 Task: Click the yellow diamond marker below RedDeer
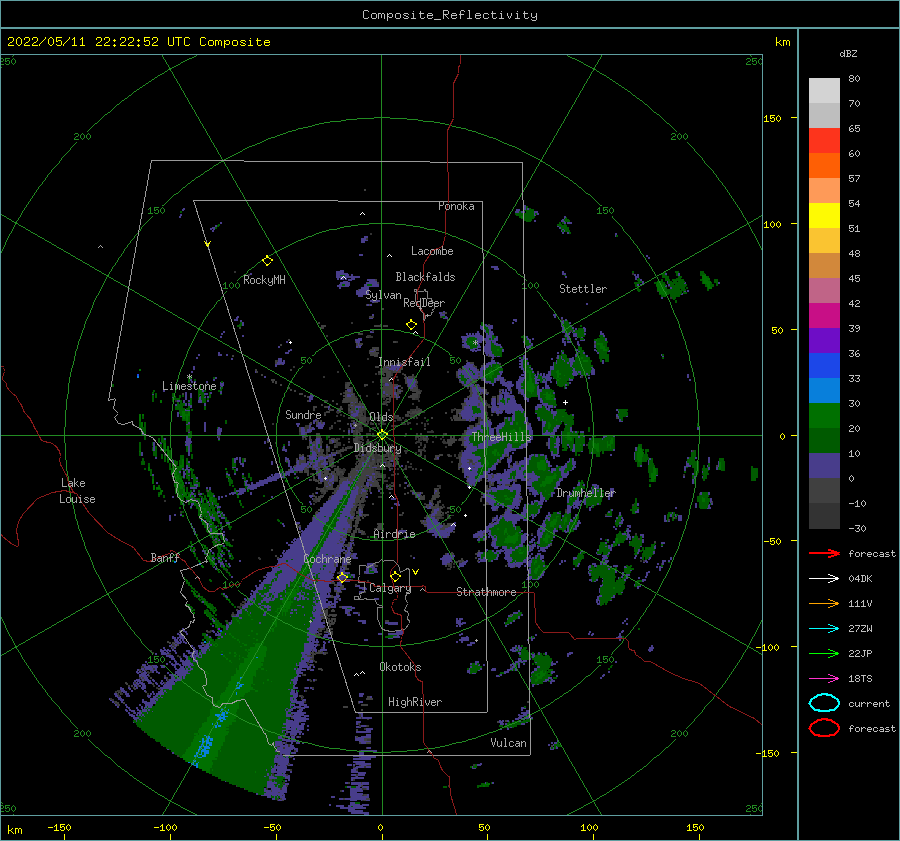coord(411,325)
